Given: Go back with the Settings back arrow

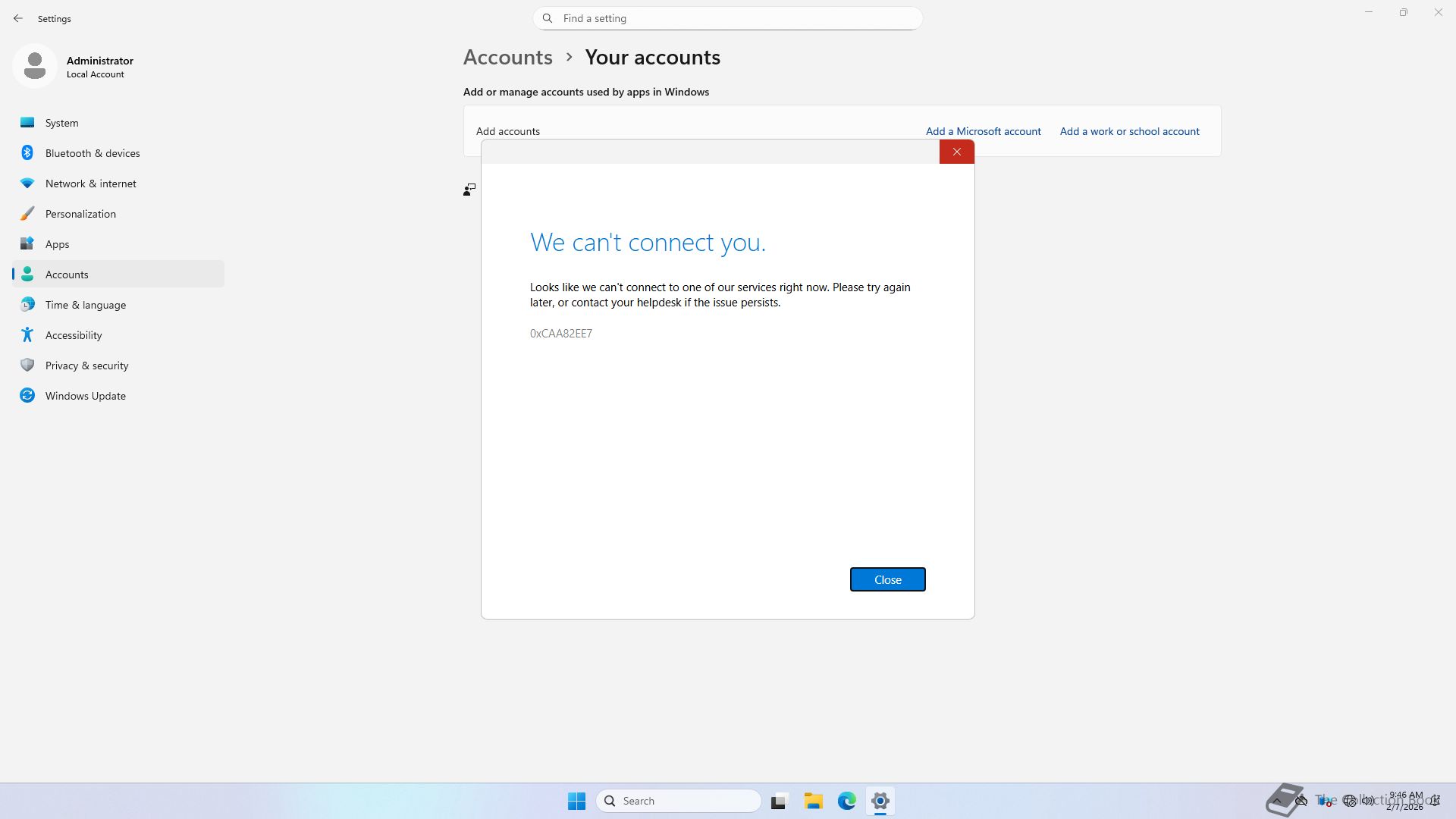Looking at the screenshot, I should (x=18, y=18).
